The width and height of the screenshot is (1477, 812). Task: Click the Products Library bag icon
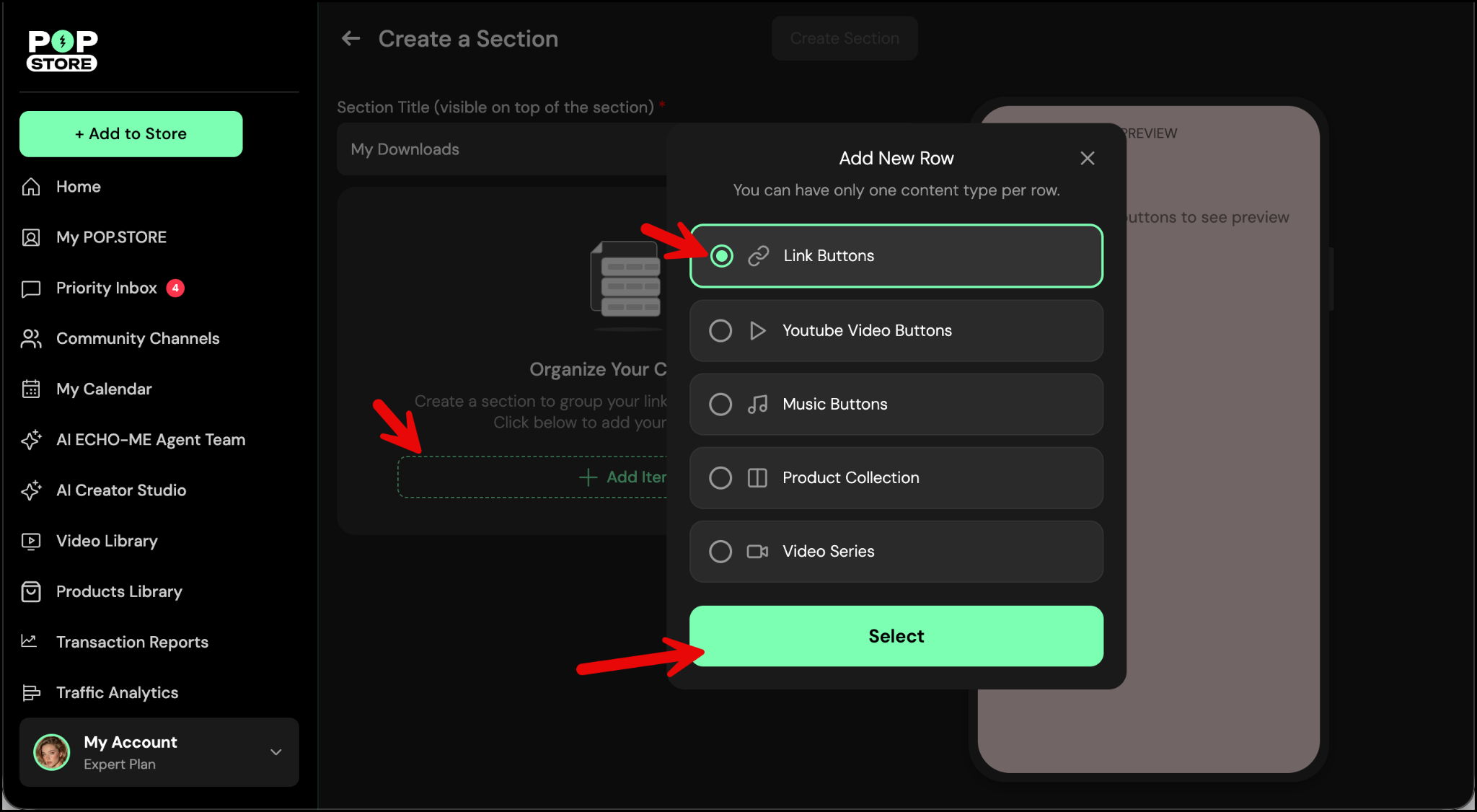pyautogui.click(x=31, y=591)
